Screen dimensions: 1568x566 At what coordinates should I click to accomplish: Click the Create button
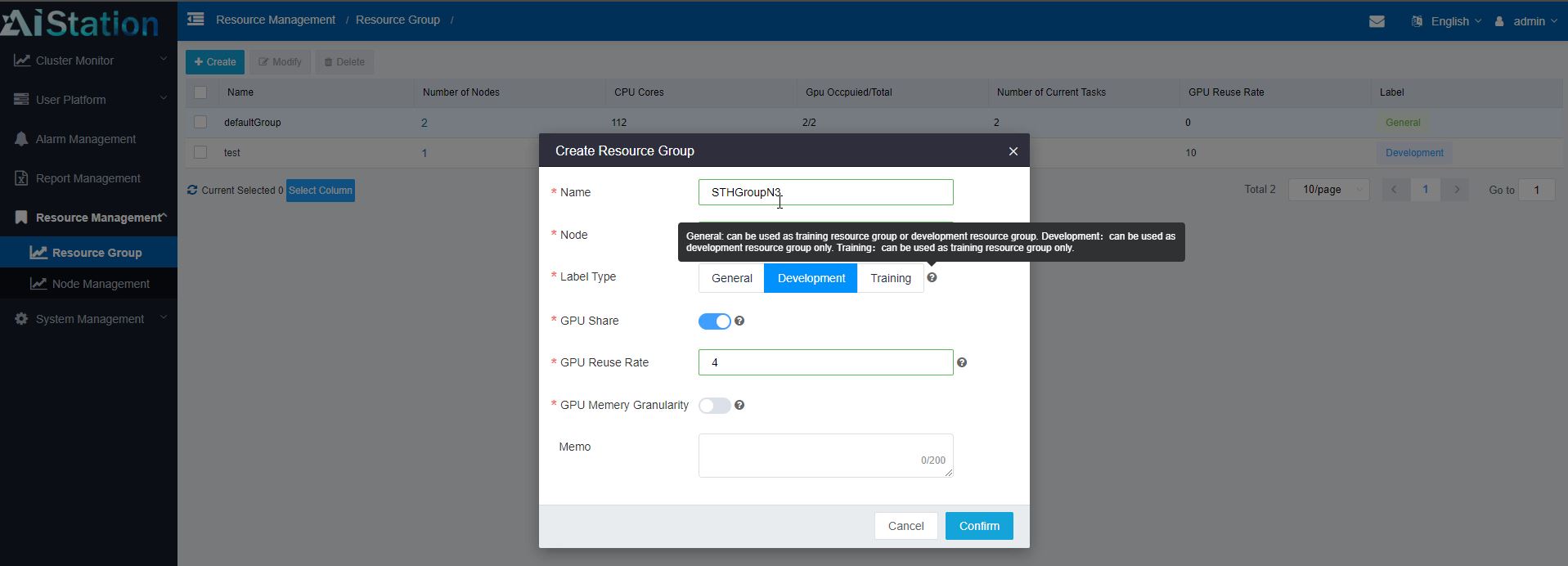(x=215, y=62)
